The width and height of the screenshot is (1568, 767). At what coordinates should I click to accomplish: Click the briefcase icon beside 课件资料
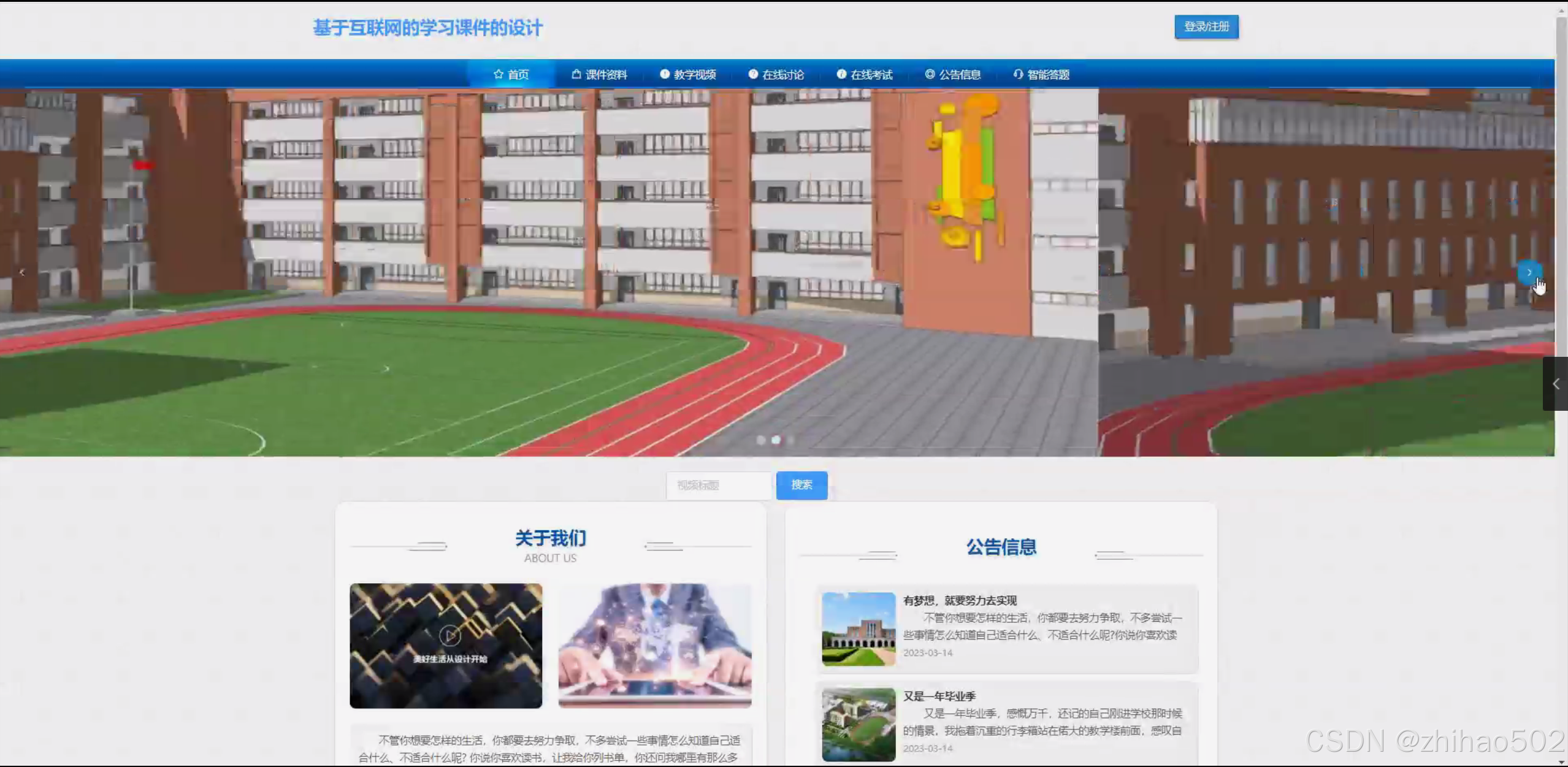tap(576, 74)
